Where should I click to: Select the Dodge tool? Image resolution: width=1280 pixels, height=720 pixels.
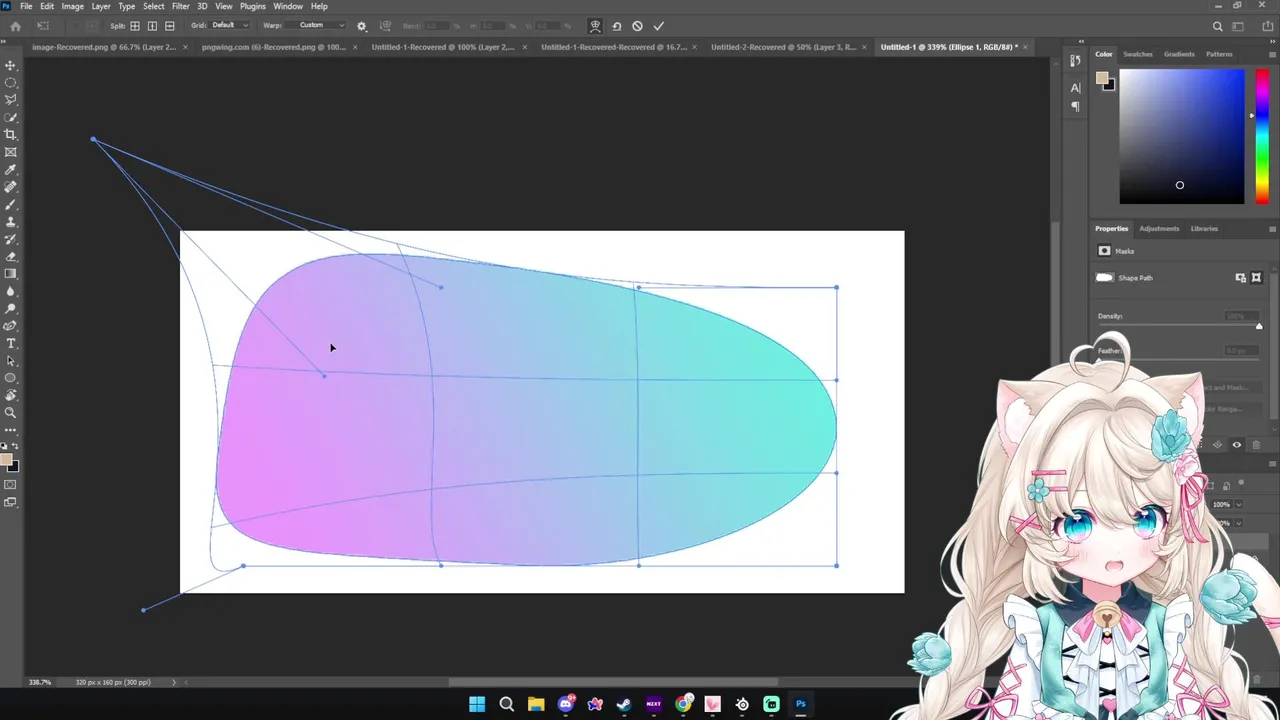(x=11, y=309)
